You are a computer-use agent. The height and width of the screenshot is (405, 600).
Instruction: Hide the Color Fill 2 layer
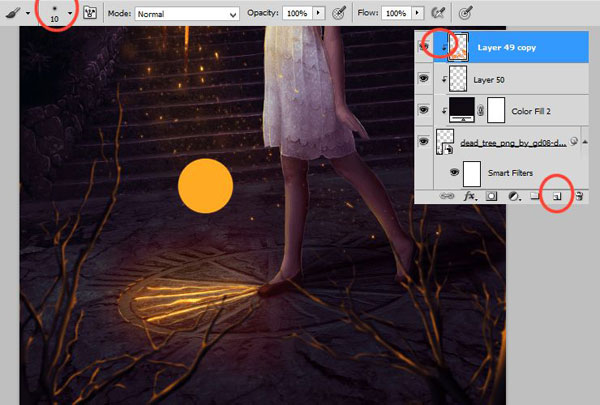coord(423,110)
